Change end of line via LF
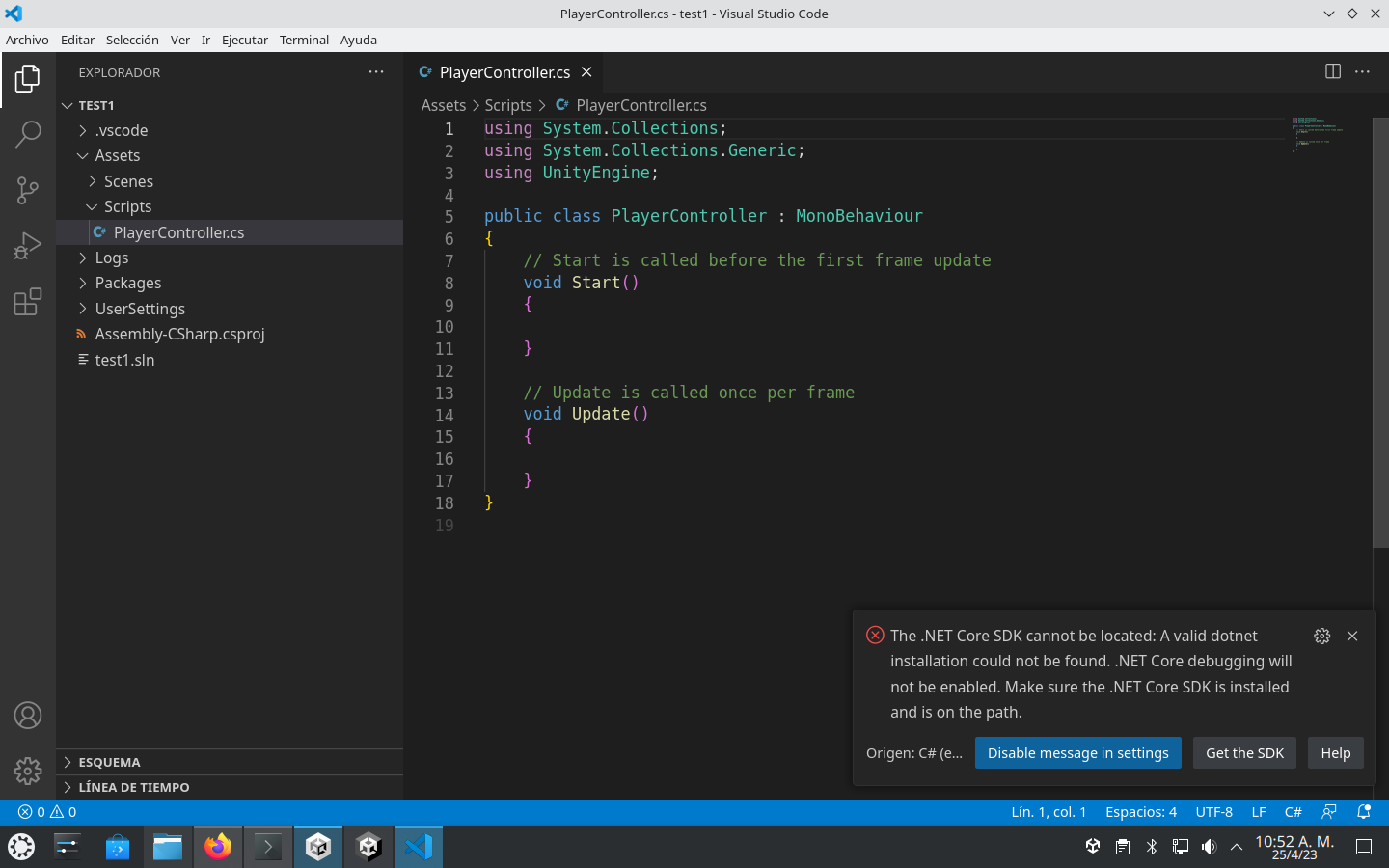 [1259, 812]
